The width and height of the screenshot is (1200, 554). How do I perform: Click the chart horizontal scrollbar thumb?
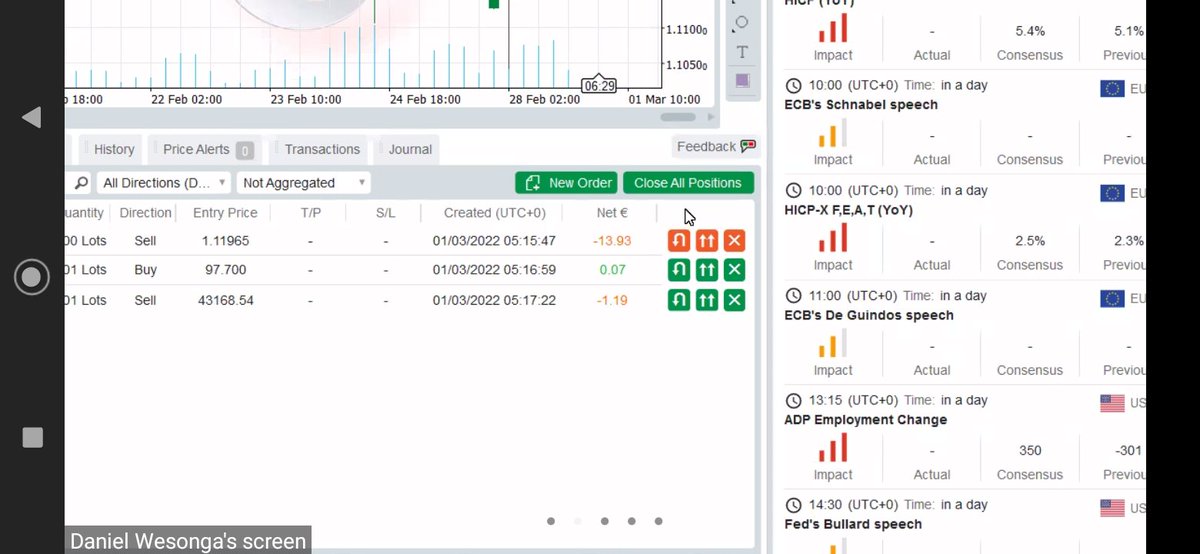(678, 117)
